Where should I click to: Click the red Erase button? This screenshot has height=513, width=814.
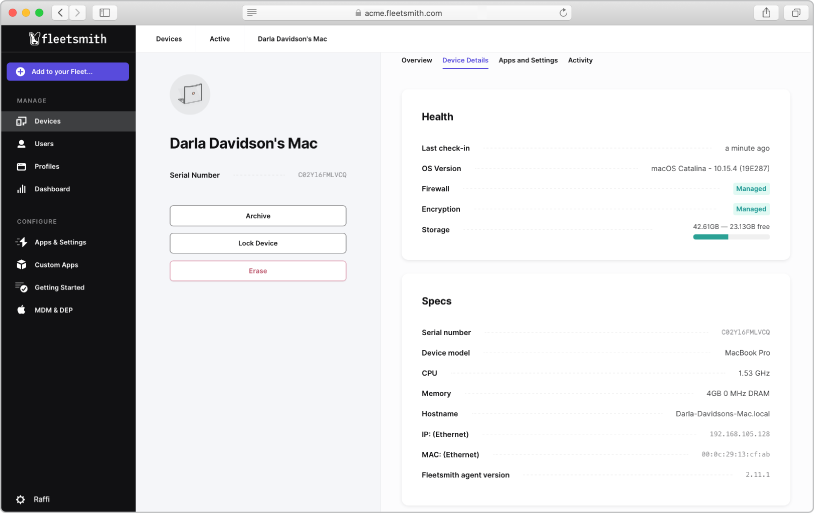(x=258, y=271)
